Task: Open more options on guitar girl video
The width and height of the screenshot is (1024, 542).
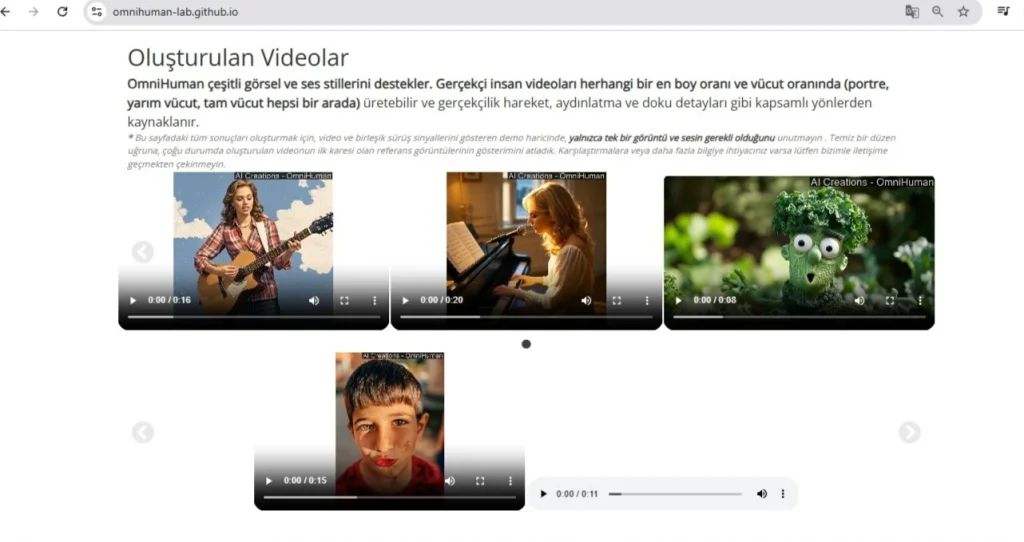Action: coord(375,300)
